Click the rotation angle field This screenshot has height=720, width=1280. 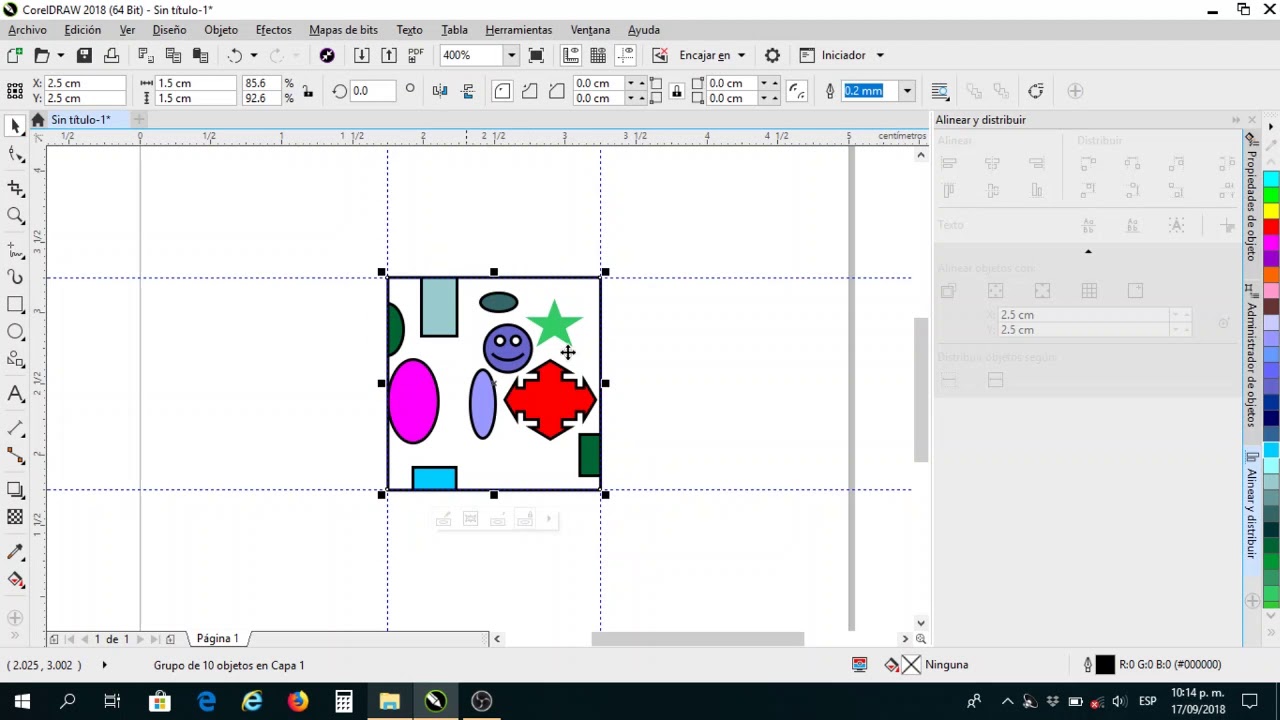pyautogui.click(x=371, y=91)
